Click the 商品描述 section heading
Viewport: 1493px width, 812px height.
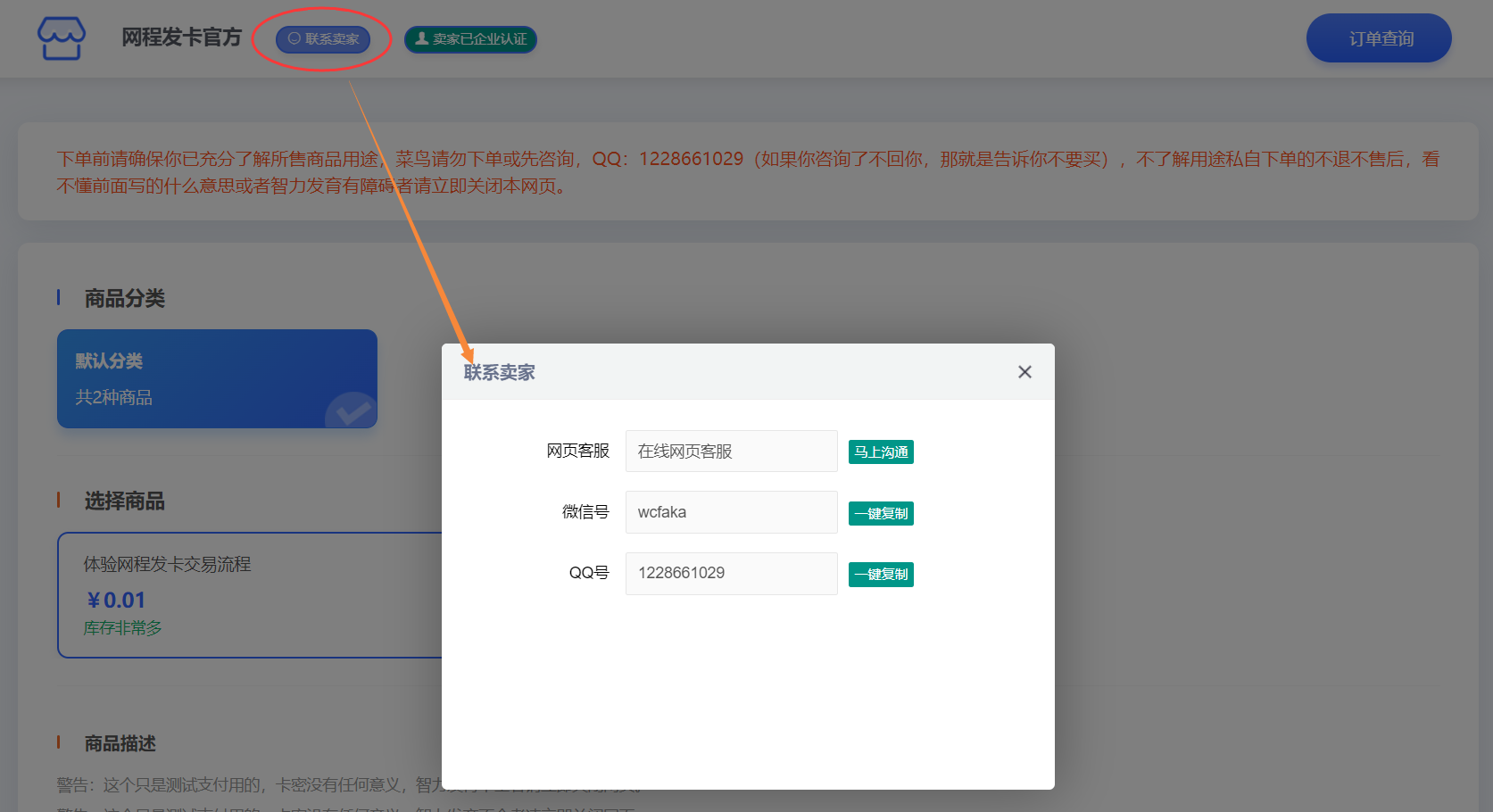point(120,743)
